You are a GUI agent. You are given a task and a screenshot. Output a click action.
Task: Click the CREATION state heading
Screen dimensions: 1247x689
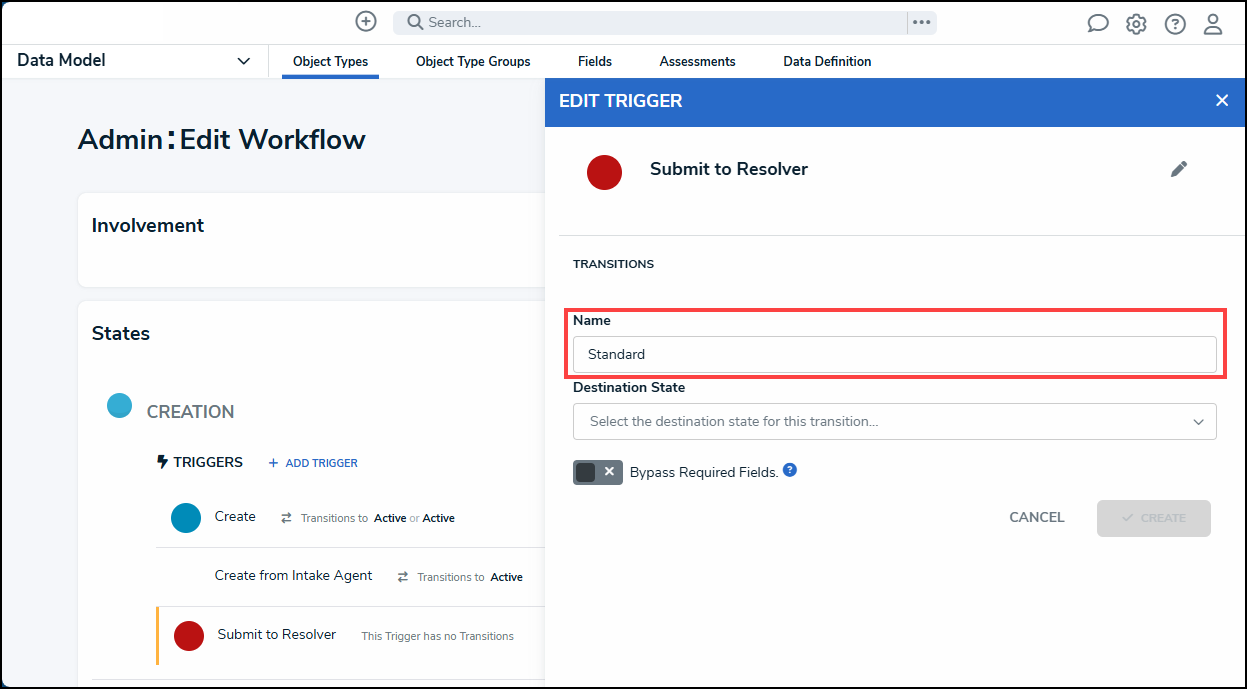(x=190, y=412)
